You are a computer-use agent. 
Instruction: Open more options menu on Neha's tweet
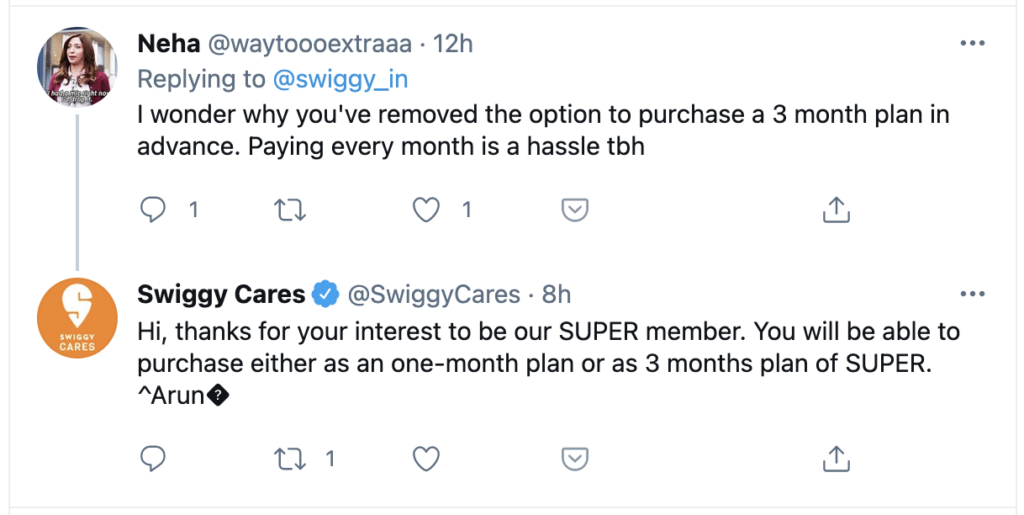pos(972,44)
